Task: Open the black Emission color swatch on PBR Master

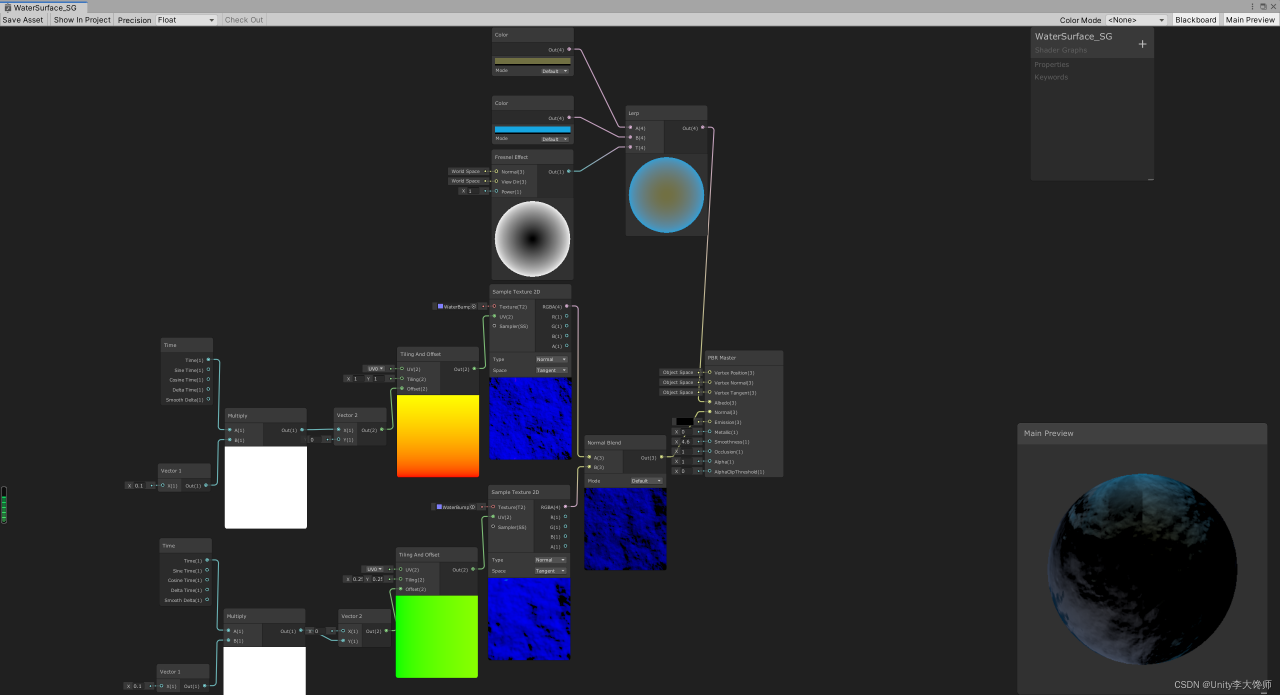Action: (x=684, y=422)
